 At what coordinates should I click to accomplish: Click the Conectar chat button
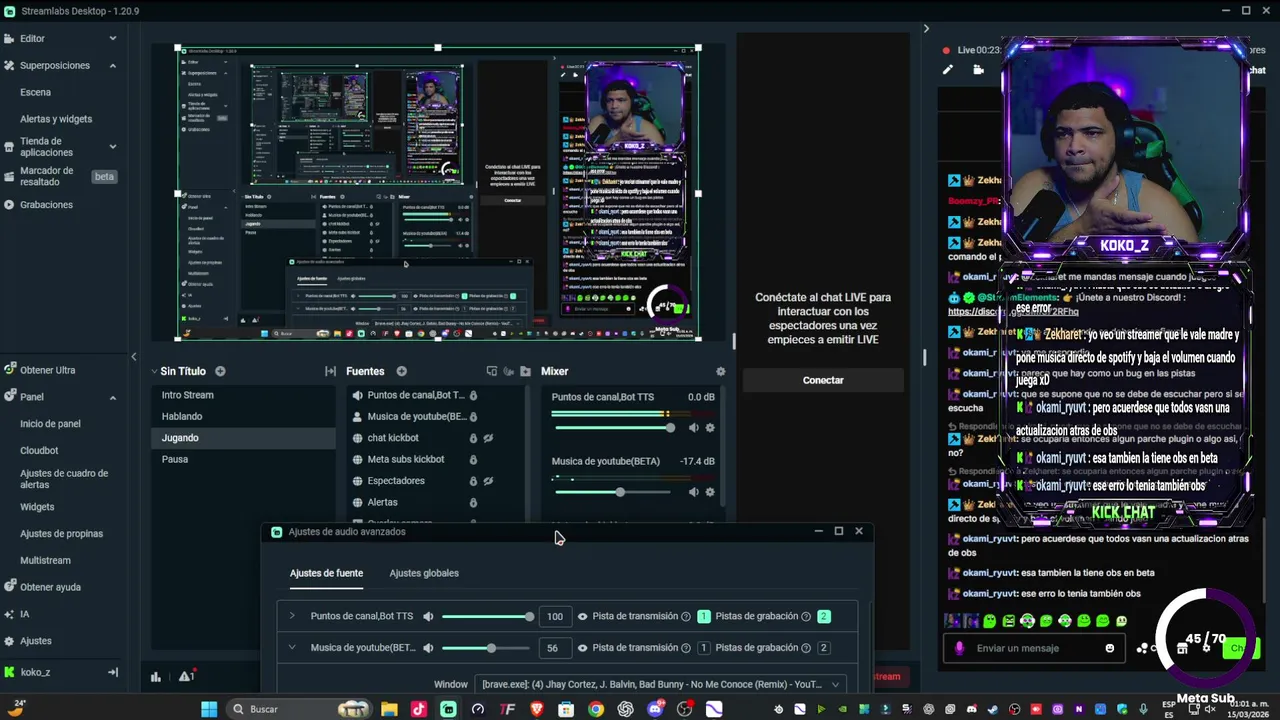[x=823, y=380]
